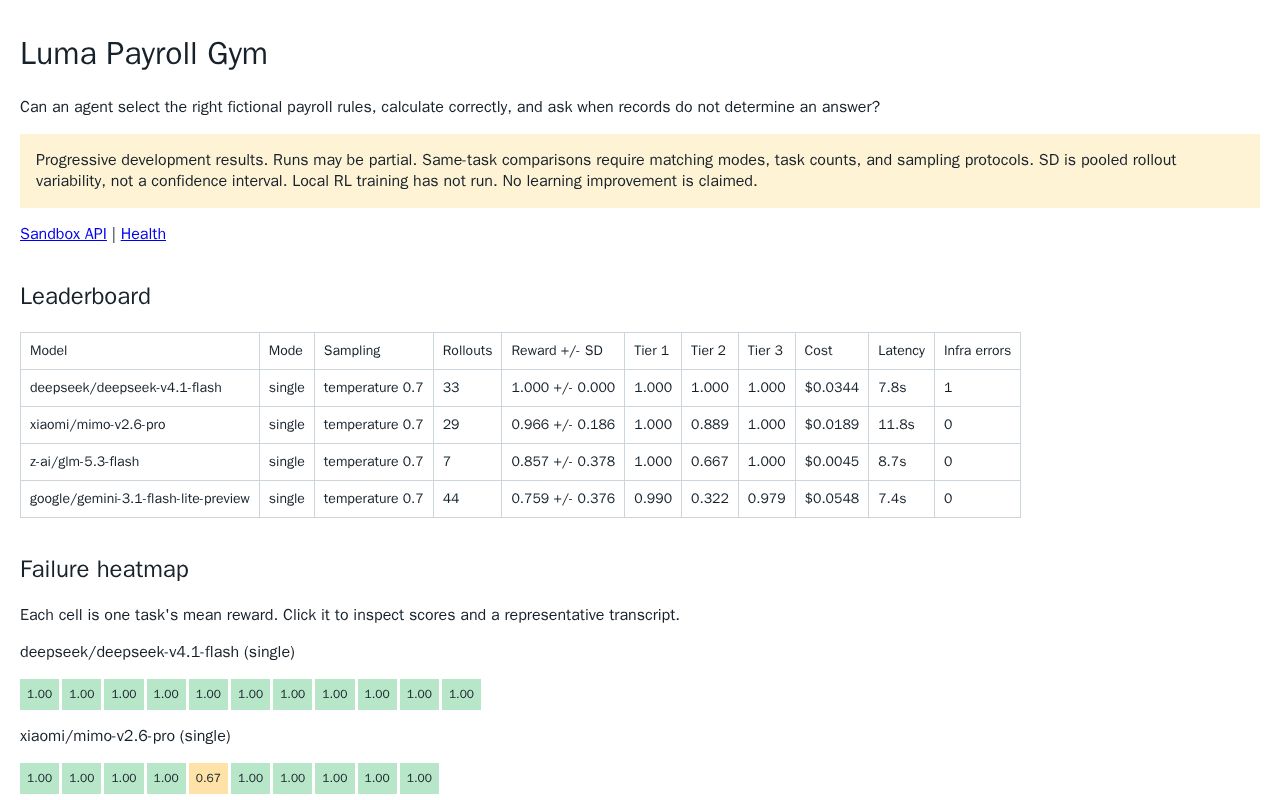This screenshot has height=800, width=1280.
Task: Click the reward value 0.857 +/- 0.378
Action: click(563, 462)
